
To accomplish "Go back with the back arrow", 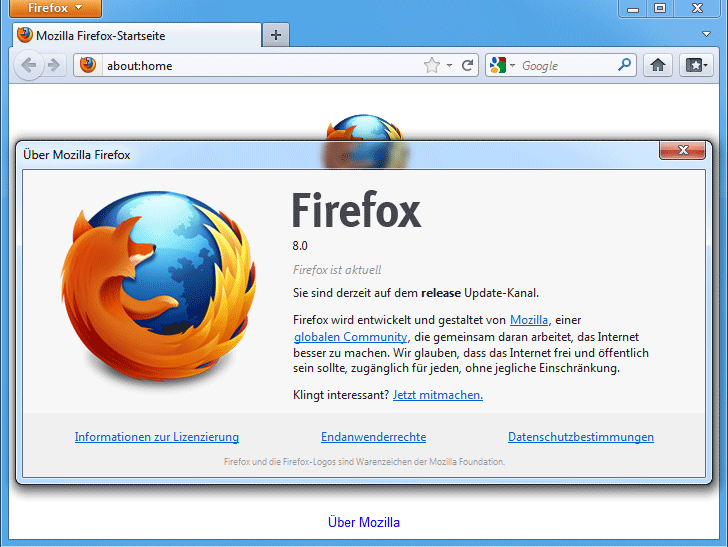I will click(29, 65).
